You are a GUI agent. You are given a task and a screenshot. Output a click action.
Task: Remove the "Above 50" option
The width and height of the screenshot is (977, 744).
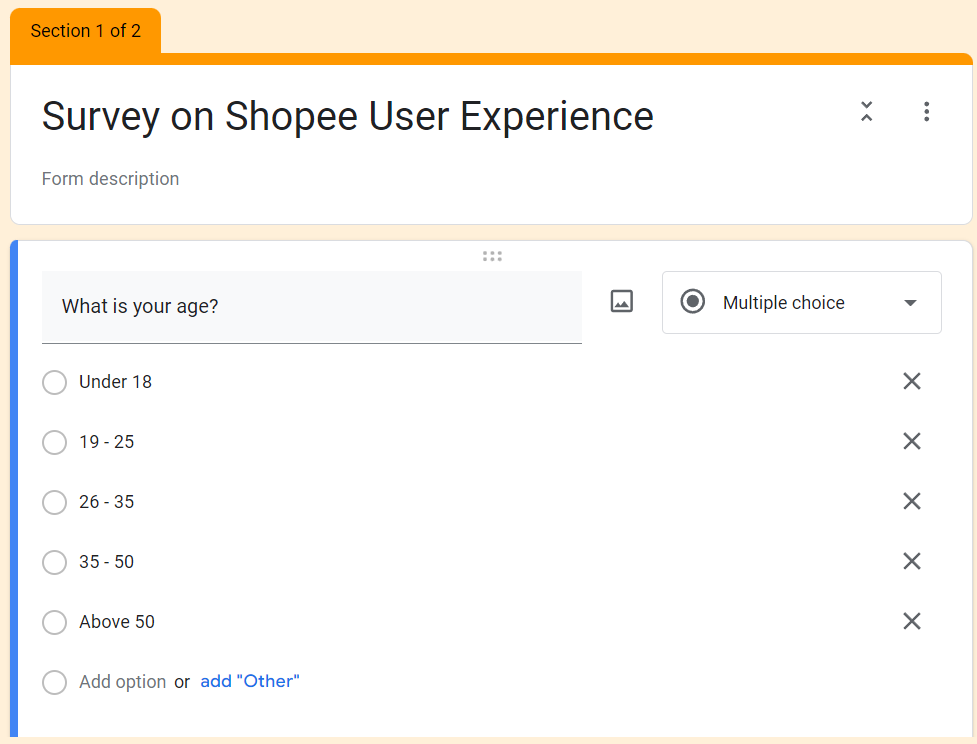tap(912, 621)
